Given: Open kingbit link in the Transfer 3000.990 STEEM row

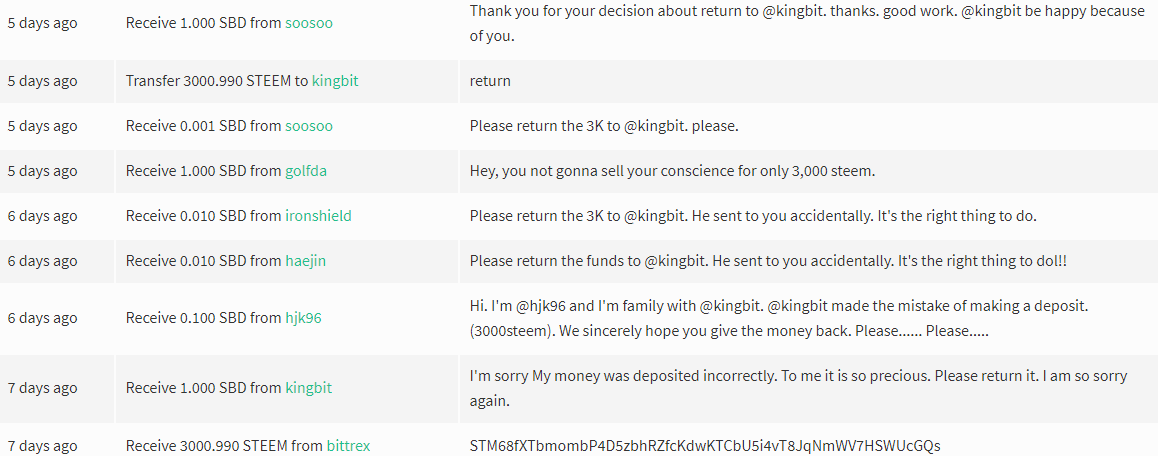Looking at the screenshot, I should tap(334, 81).
